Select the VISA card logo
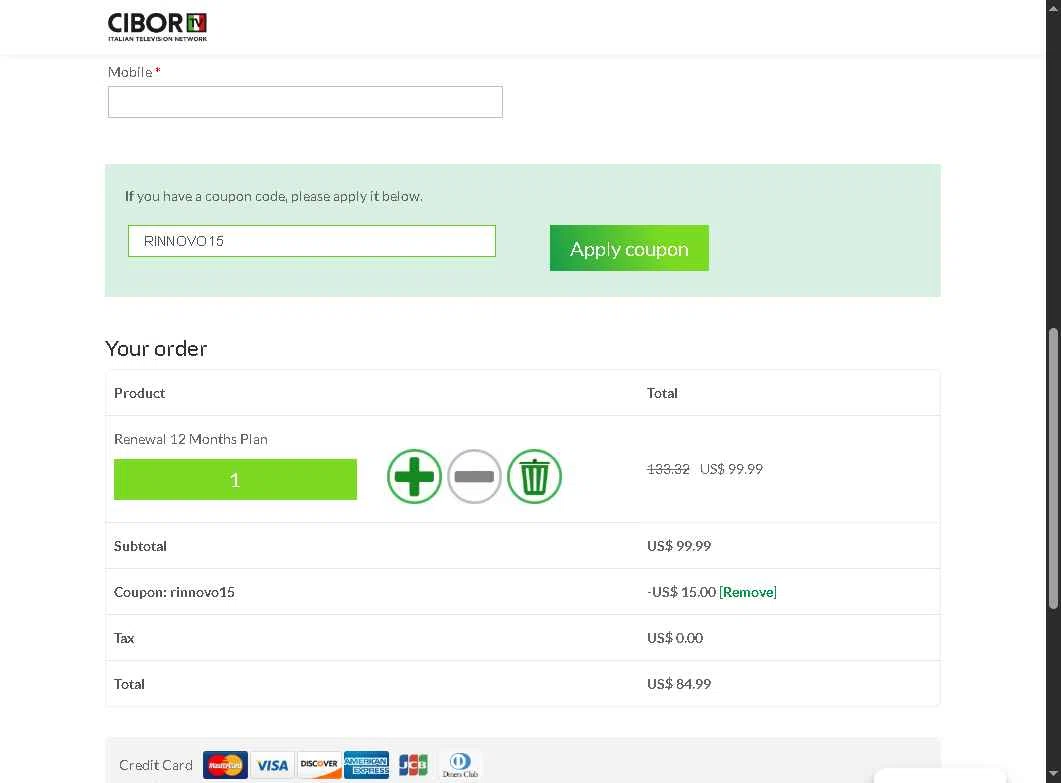The width and height of the screenshot is (1061, 783). 272,765
